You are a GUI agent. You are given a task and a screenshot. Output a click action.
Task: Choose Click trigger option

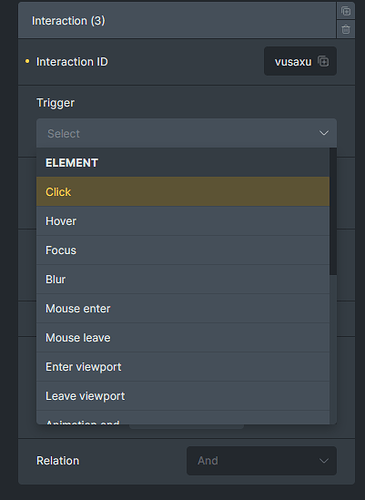[183, 192]
